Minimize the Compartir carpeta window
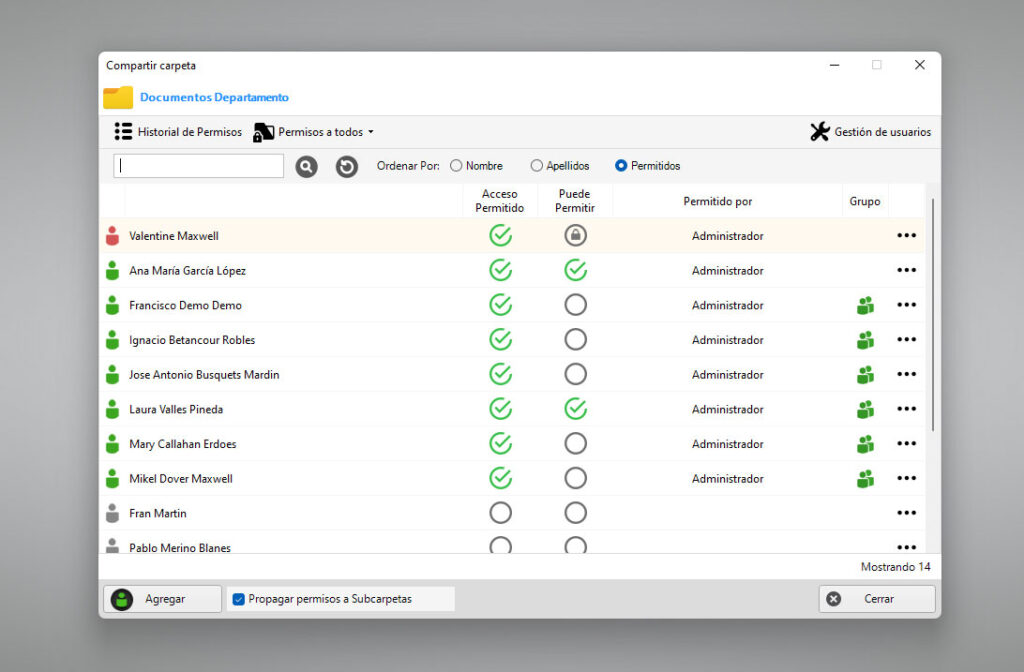 [835, 65]
